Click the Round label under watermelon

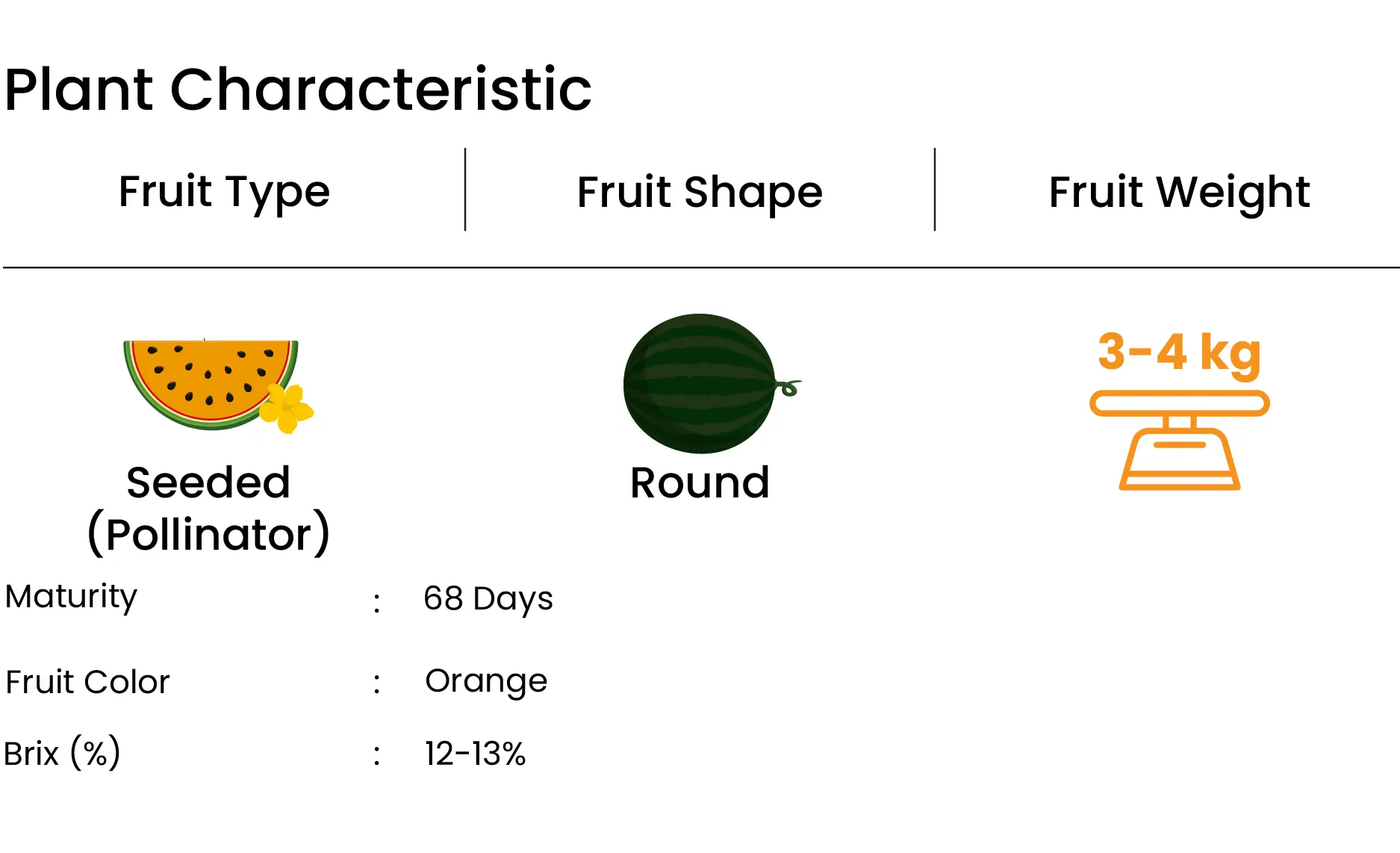(x=700, y=483)
